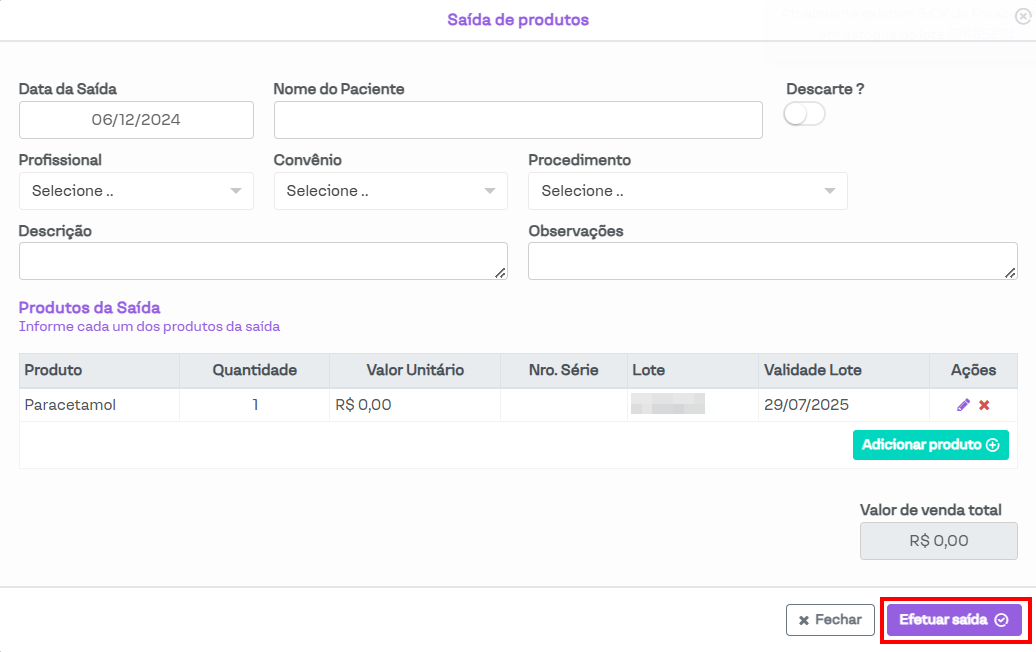Click the Valor Unitário column header
Screen dimensions: 1036x652
pyautogui.click(x=415, y=370)
